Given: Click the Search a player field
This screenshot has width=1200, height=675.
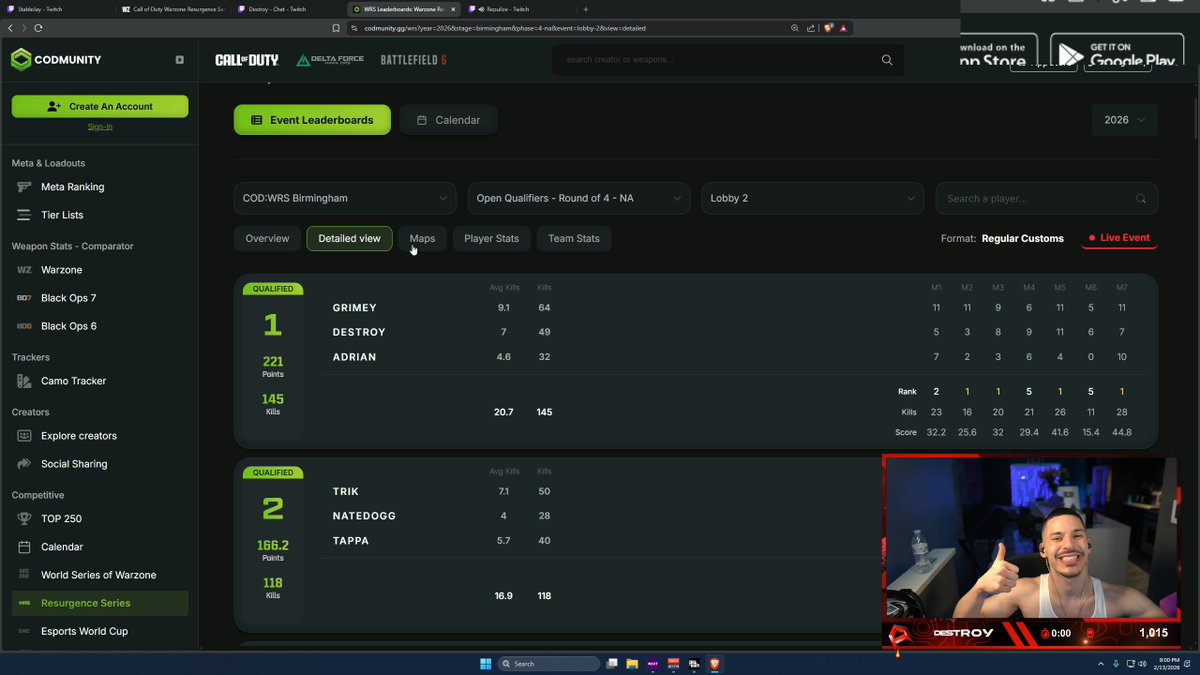Looking at the screenshot, I should pyautogui.click(x=1047, y=198).
